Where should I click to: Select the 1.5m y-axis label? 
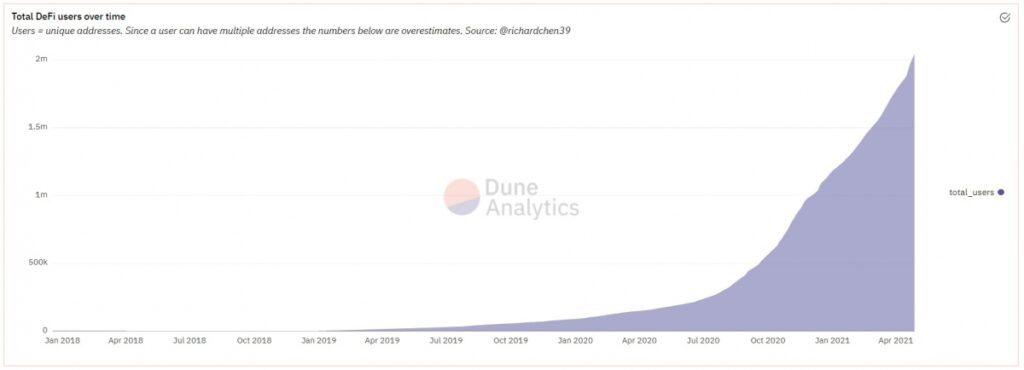pos(39,127)
